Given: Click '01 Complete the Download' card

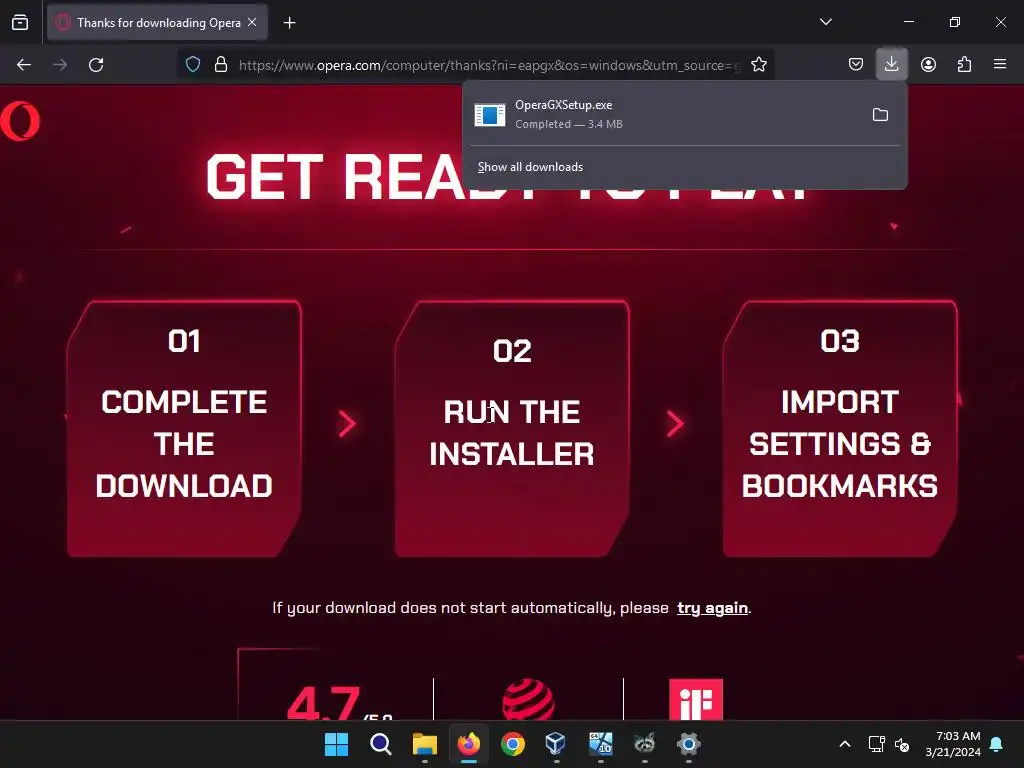Looking at the screenshot, I should coord(184,429).
